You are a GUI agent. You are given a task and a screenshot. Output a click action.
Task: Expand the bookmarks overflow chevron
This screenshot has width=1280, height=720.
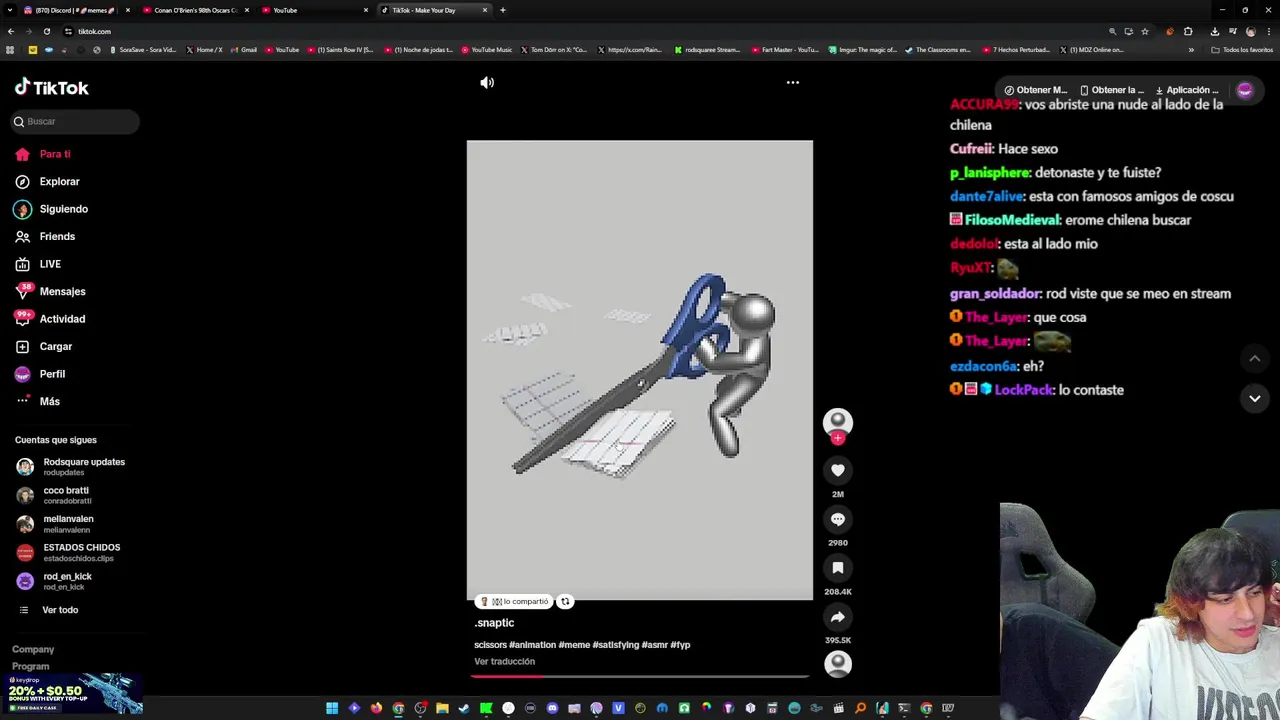(x=1191, y=50)
